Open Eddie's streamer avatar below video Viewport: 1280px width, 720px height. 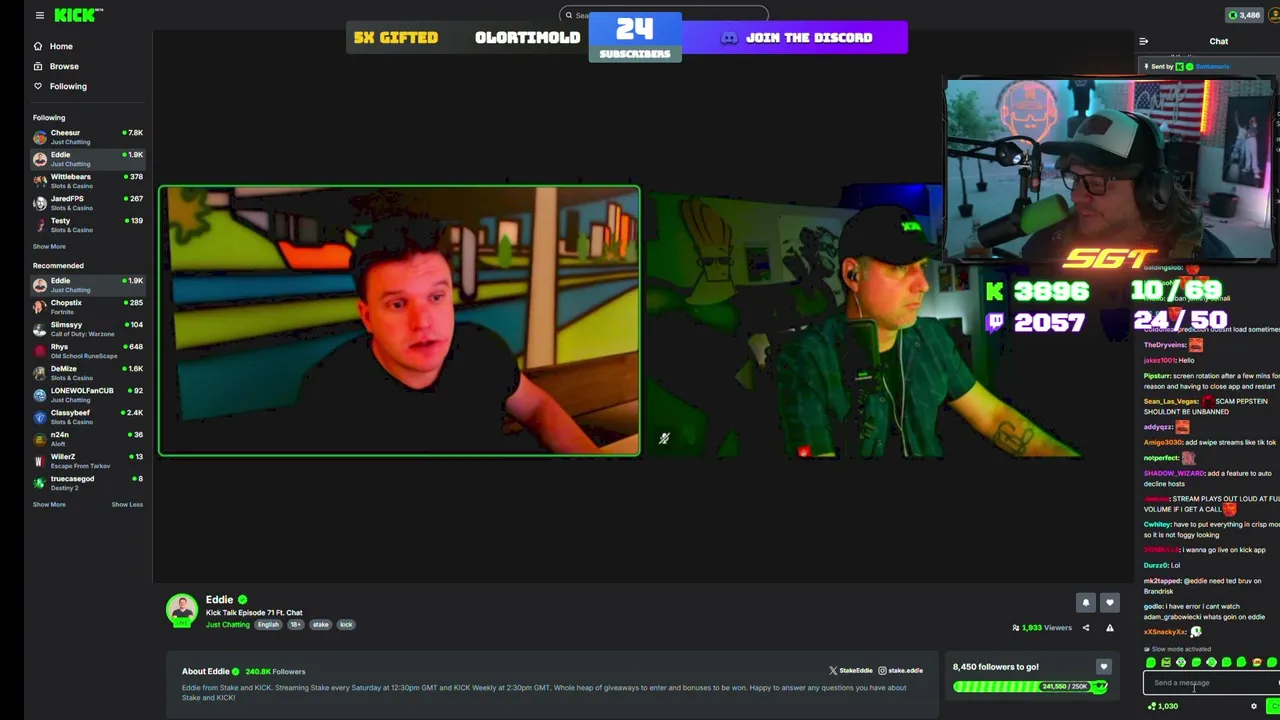click(182, 610)
